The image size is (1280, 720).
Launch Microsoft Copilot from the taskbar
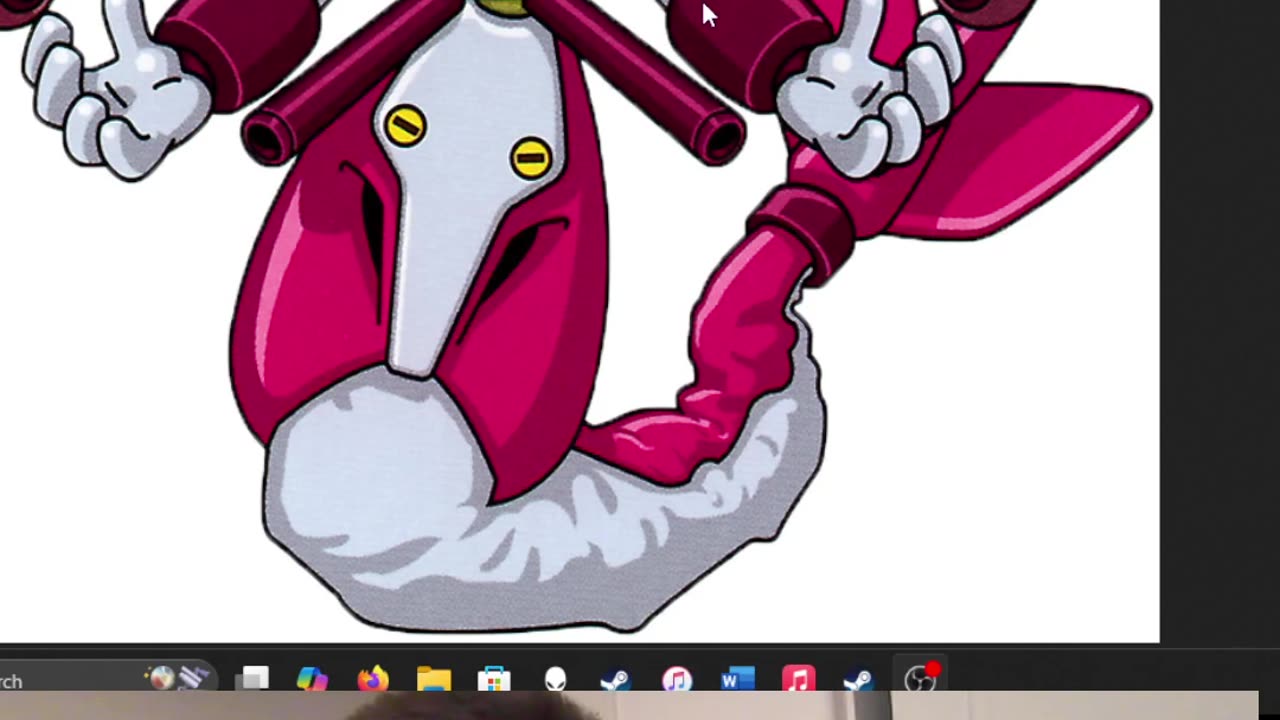pyautogui.click(x=312, y=680)
